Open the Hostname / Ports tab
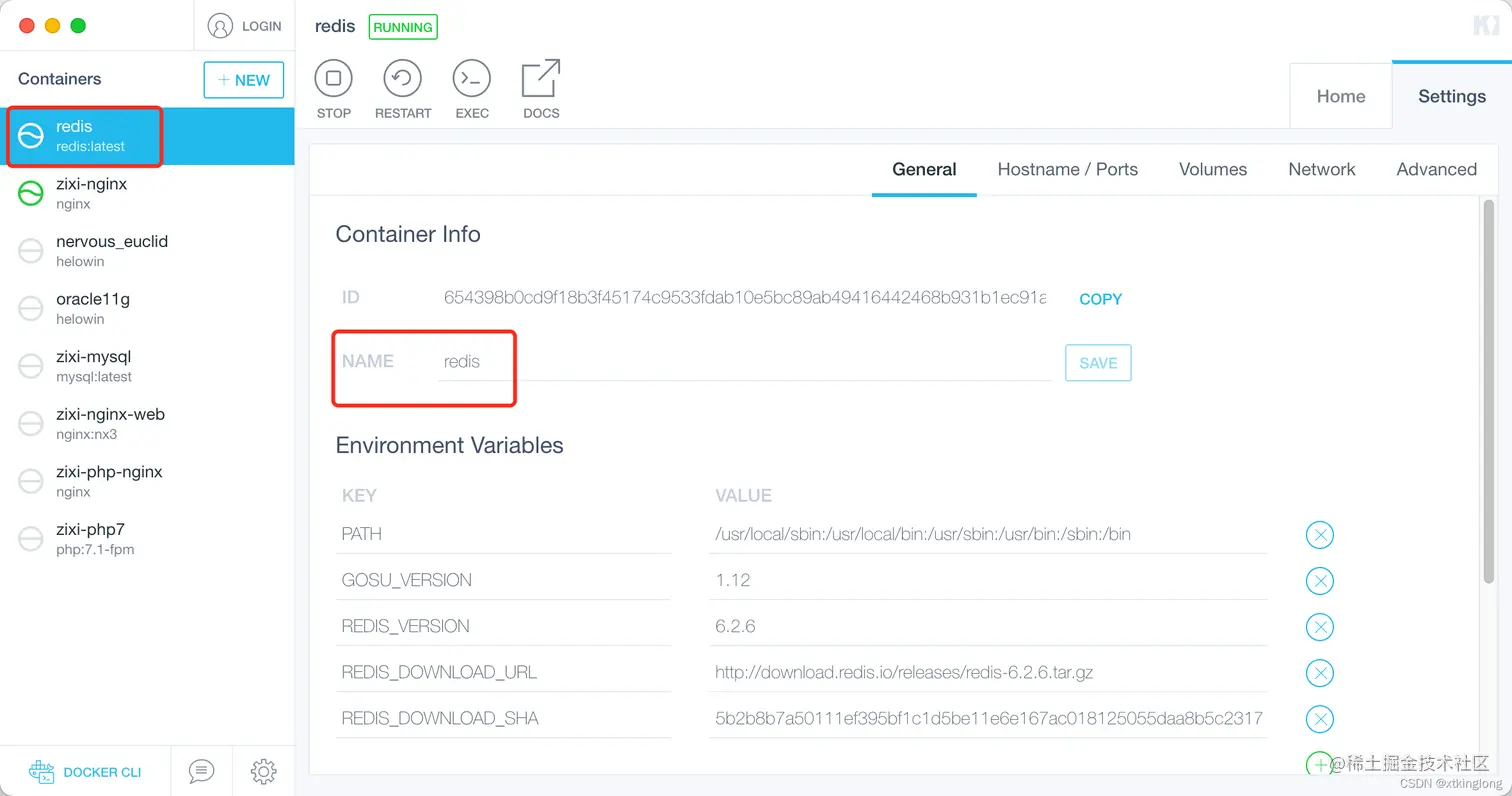The width and height of the screenshot is (1512, 796). click(1068, 169)
